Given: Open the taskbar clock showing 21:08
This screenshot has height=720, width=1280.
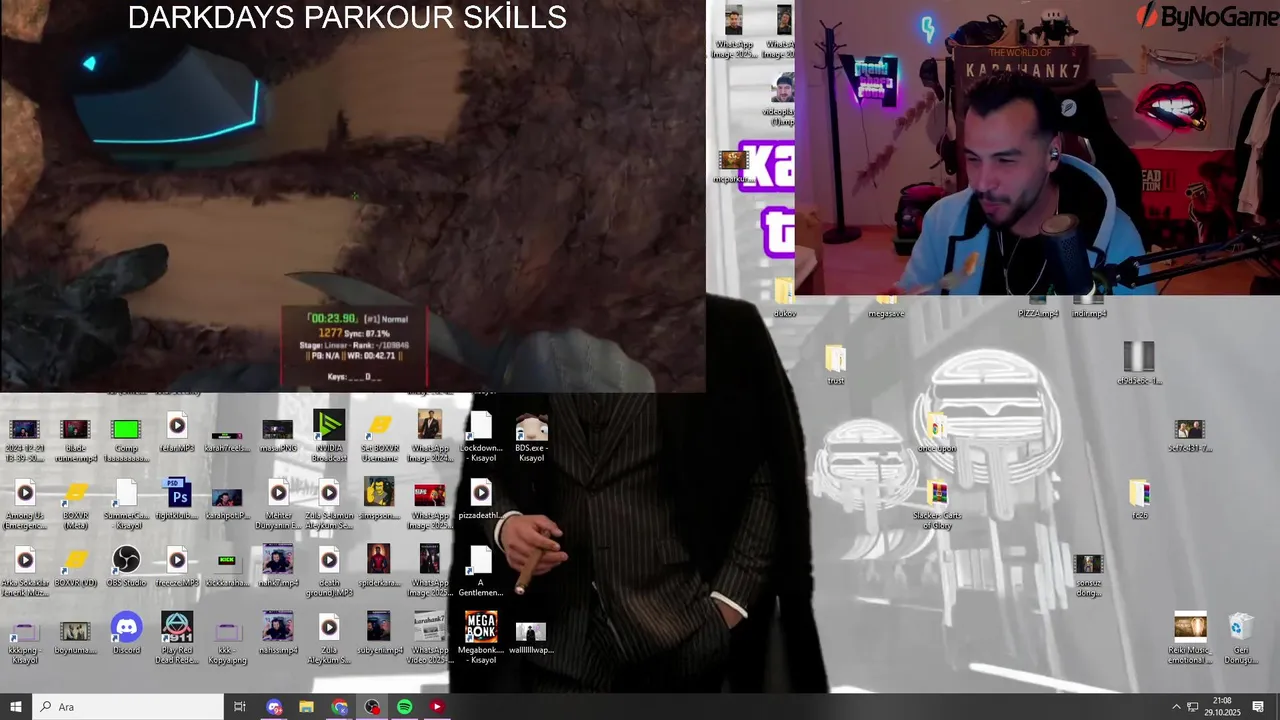Looking at the screenshot, I should tap(1222, 707).
